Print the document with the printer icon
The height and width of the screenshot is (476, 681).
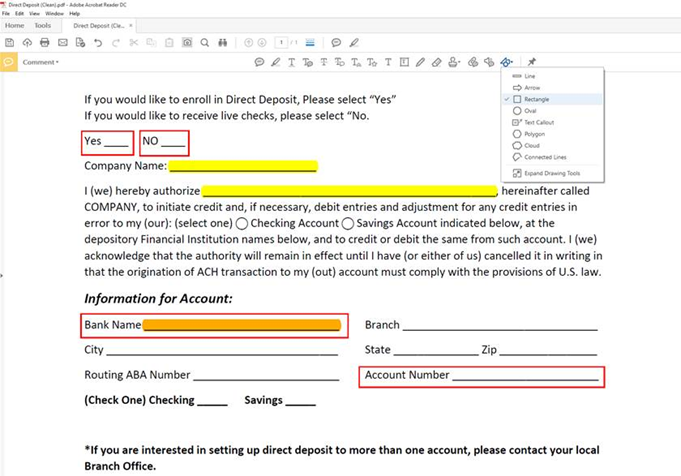[45, 43]
